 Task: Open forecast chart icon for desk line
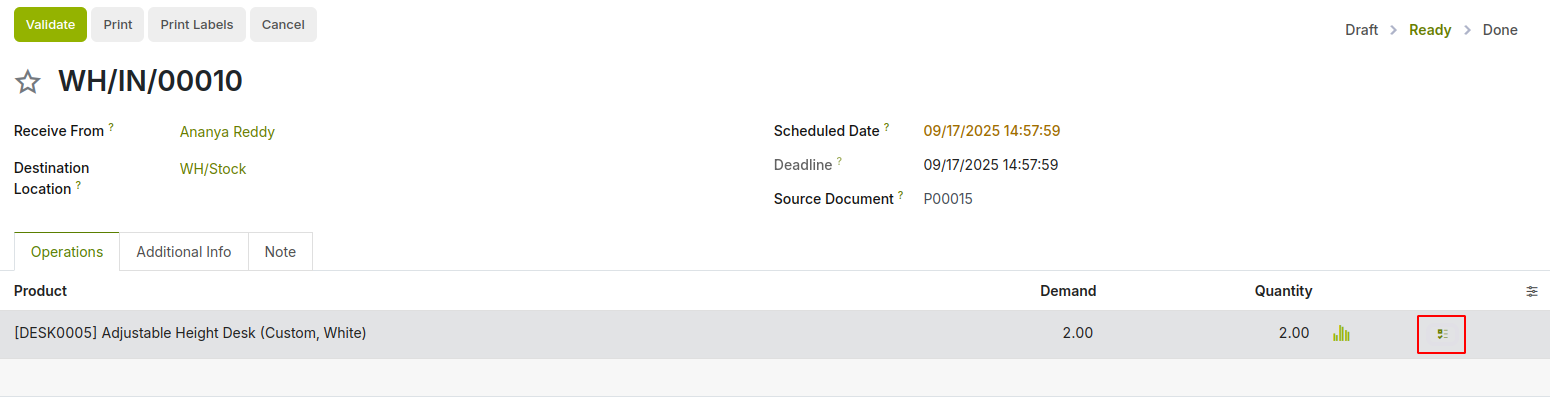pyautogui.click(x=1341, y=333)
